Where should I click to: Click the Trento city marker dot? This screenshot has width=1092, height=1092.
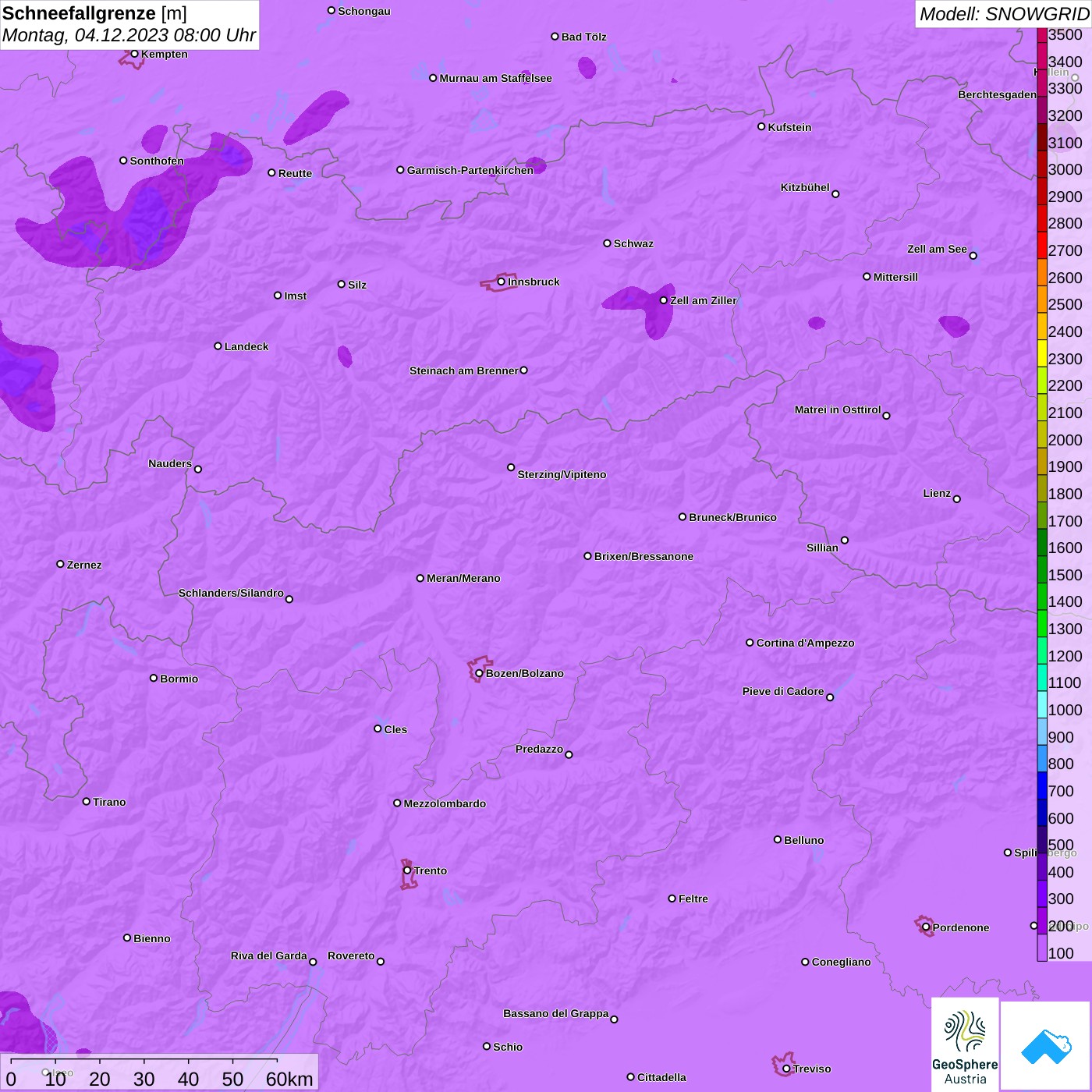coord(407,870)
